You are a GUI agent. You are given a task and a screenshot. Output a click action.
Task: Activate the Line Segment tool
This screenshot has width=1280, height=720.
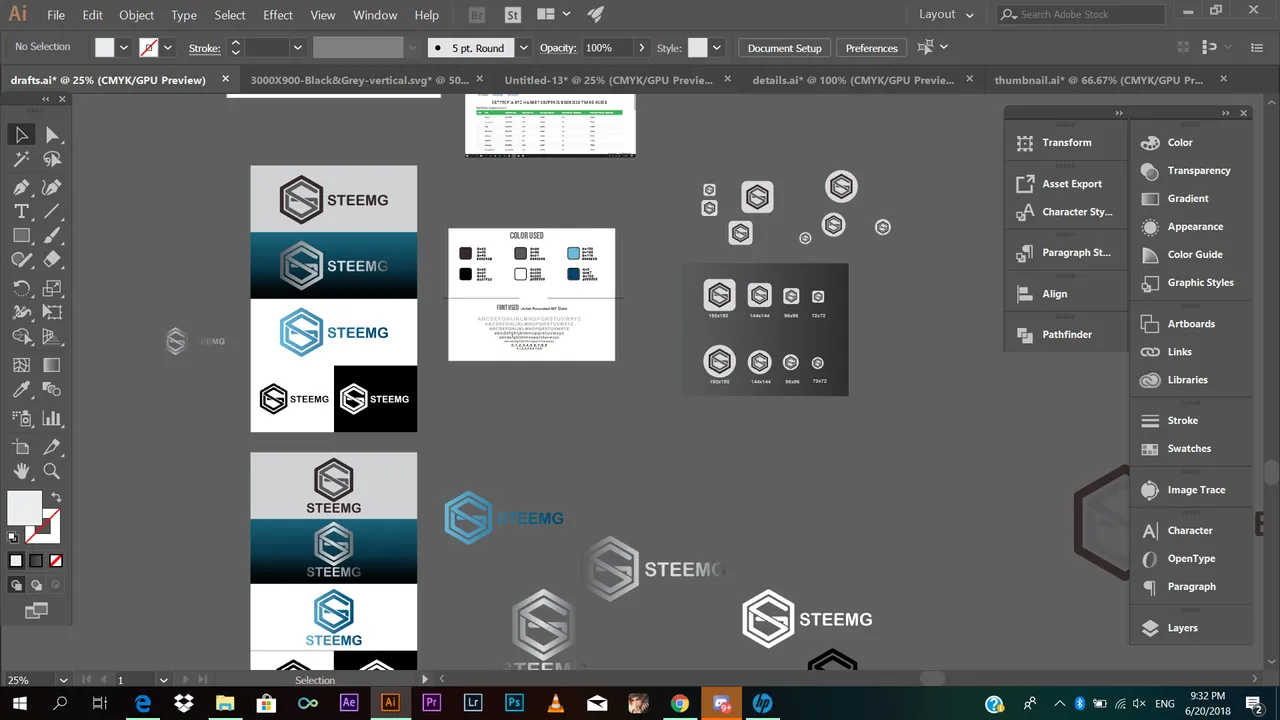click(x=52, y=211)
